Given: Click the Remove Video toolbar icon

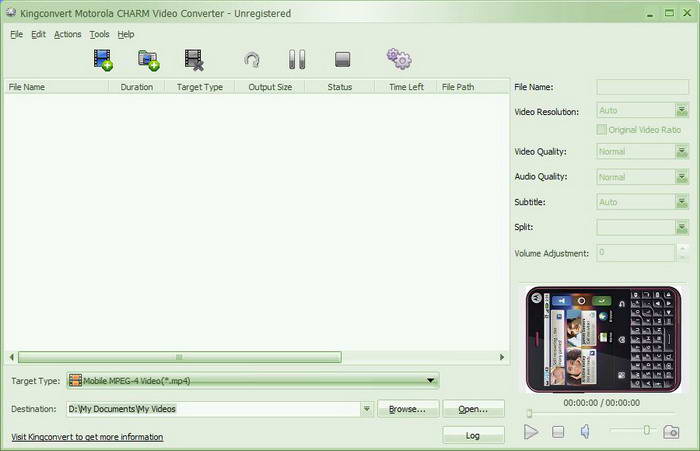Looking at the screenshot, I should (x=194, y=60).
